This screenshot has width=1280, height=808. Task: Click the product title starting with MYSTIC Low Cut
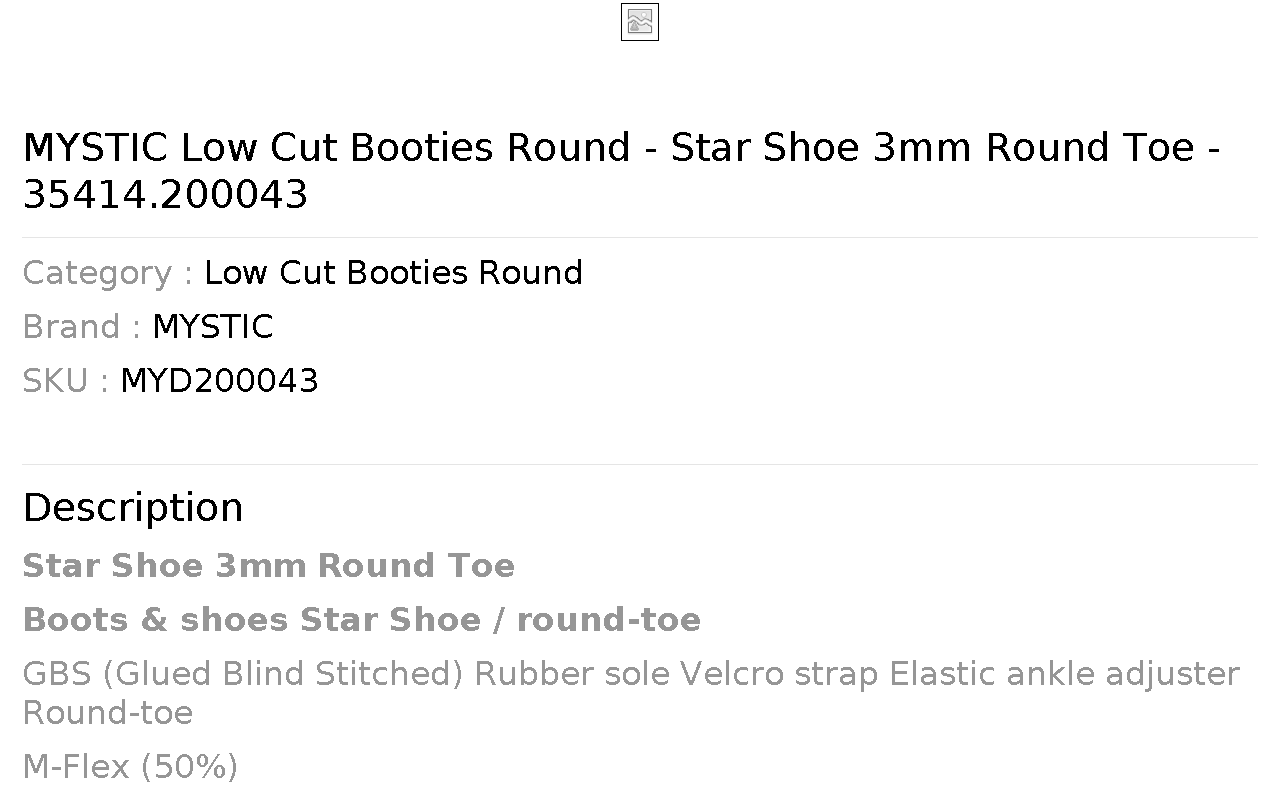coord(621,171)
